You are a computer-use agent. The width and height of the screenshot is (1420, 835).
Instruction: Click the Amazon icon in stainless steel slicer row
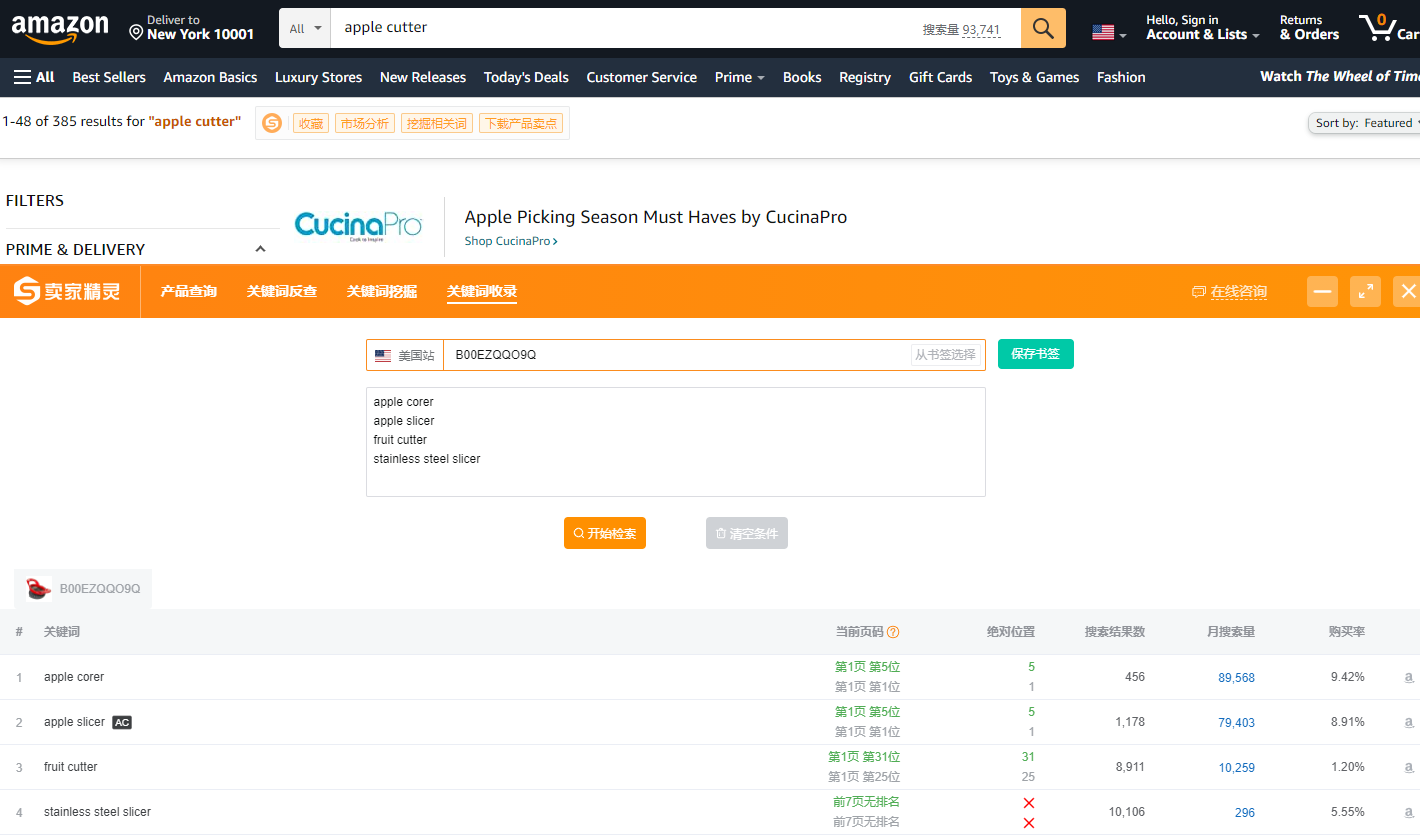1409,812
